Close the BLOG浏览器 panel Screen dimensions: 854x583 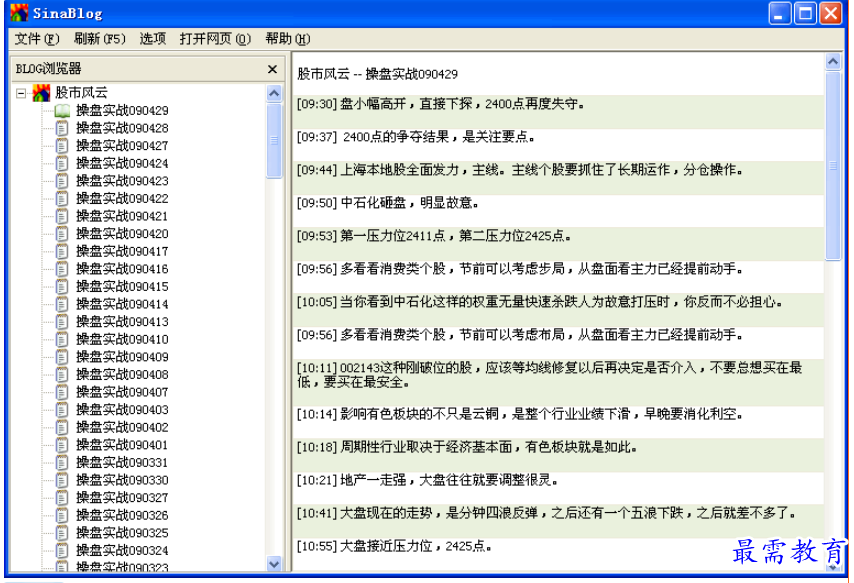(272, 69)
